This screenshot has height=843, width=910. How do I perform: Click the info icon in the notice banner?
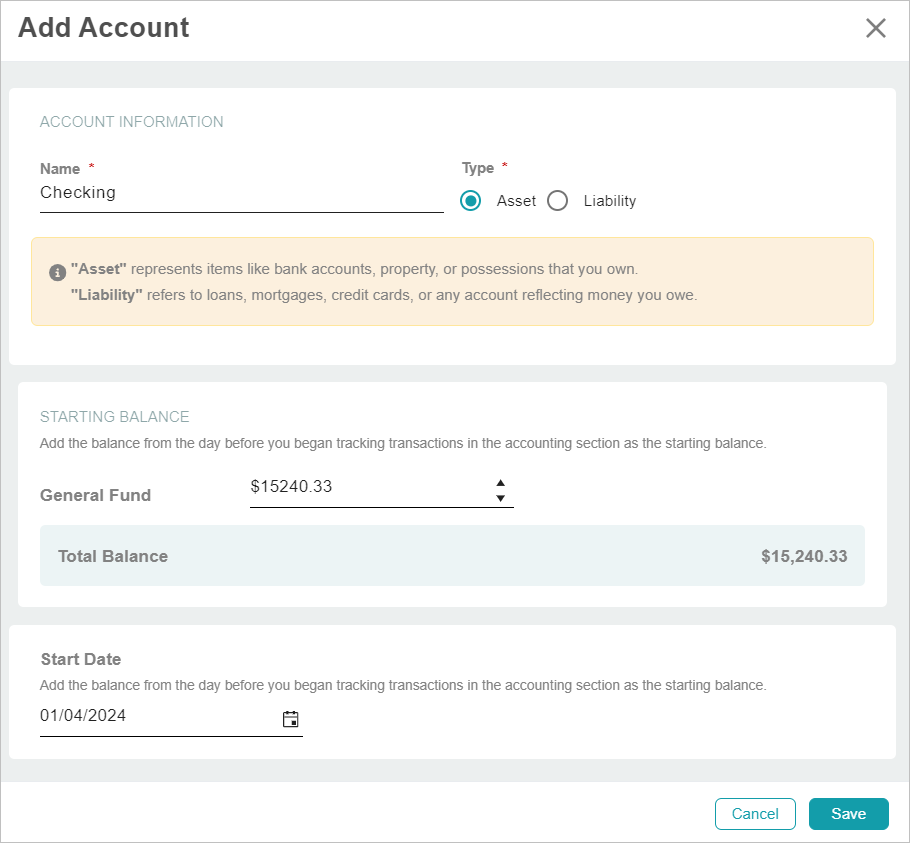click(57, 269)
